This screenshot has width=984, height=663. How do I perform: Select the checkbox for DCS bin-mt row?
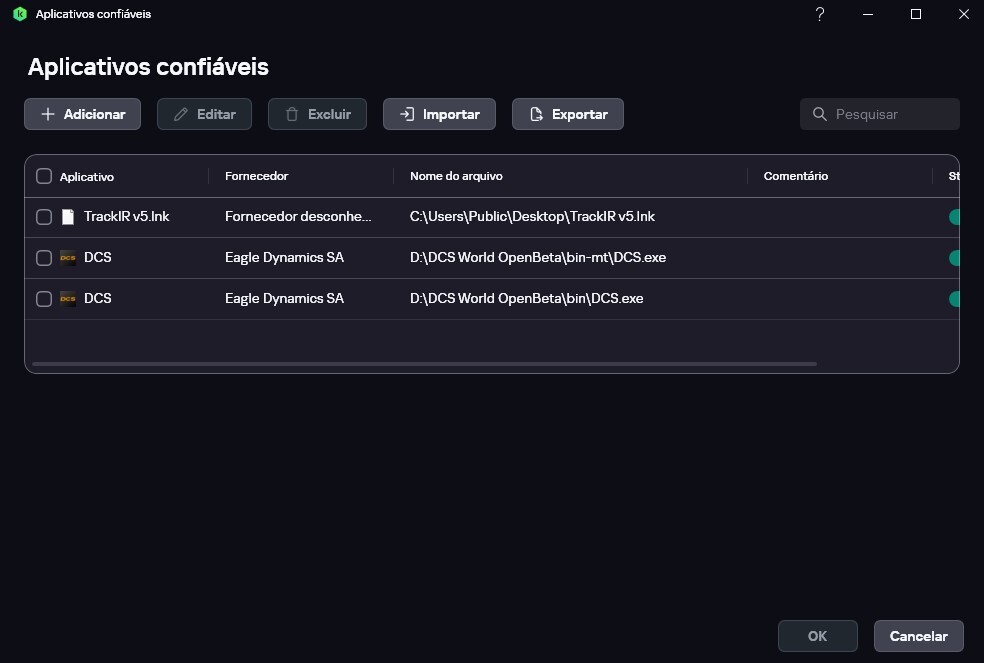[44, 257]
